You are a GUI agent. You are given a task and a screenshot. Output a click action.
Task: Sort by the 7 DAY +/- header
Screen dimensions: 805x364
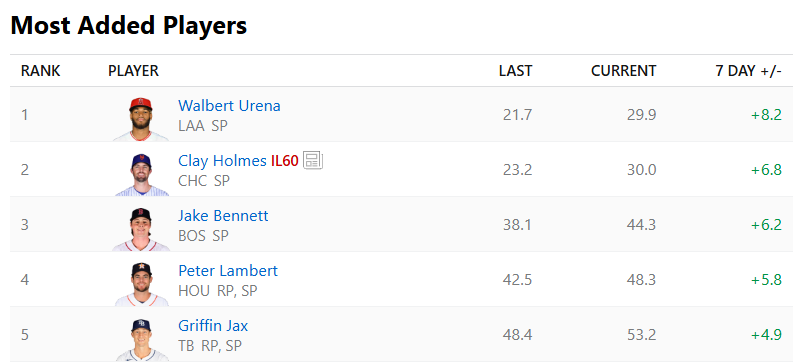(x=749, y=71)
